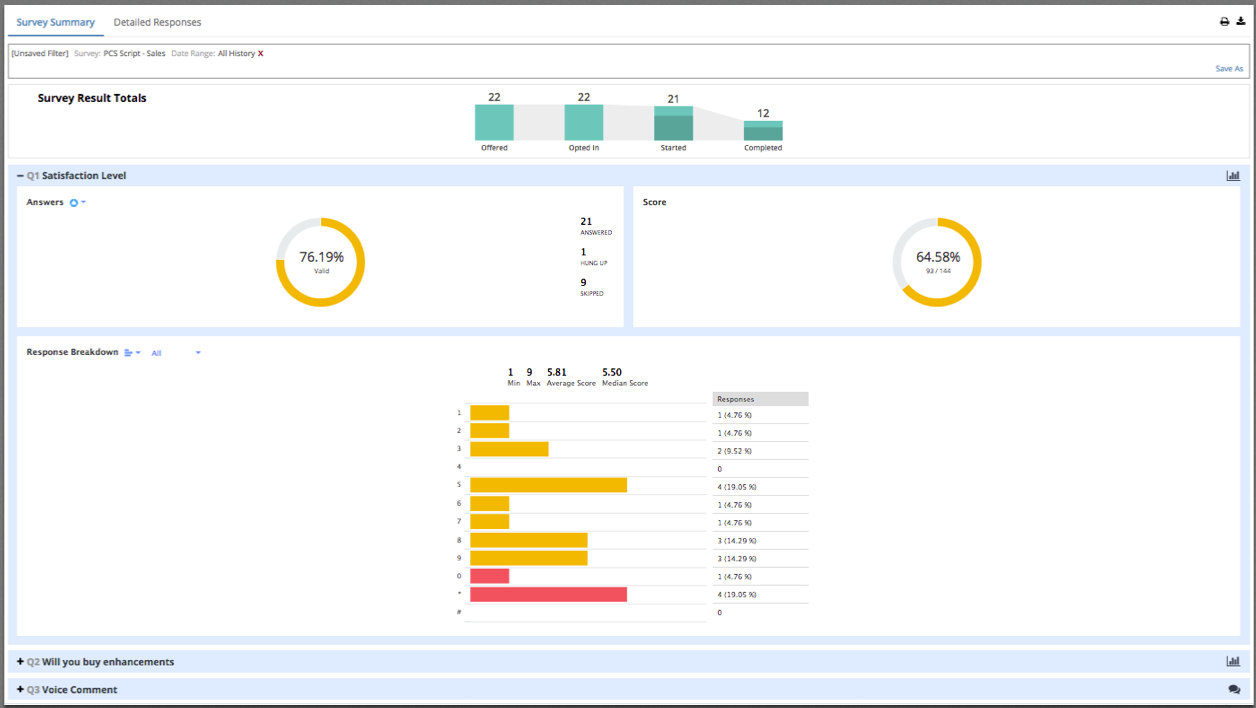Switch to the Detailed Responses tab
This screenshot has width=1256, height=708.
157,22
